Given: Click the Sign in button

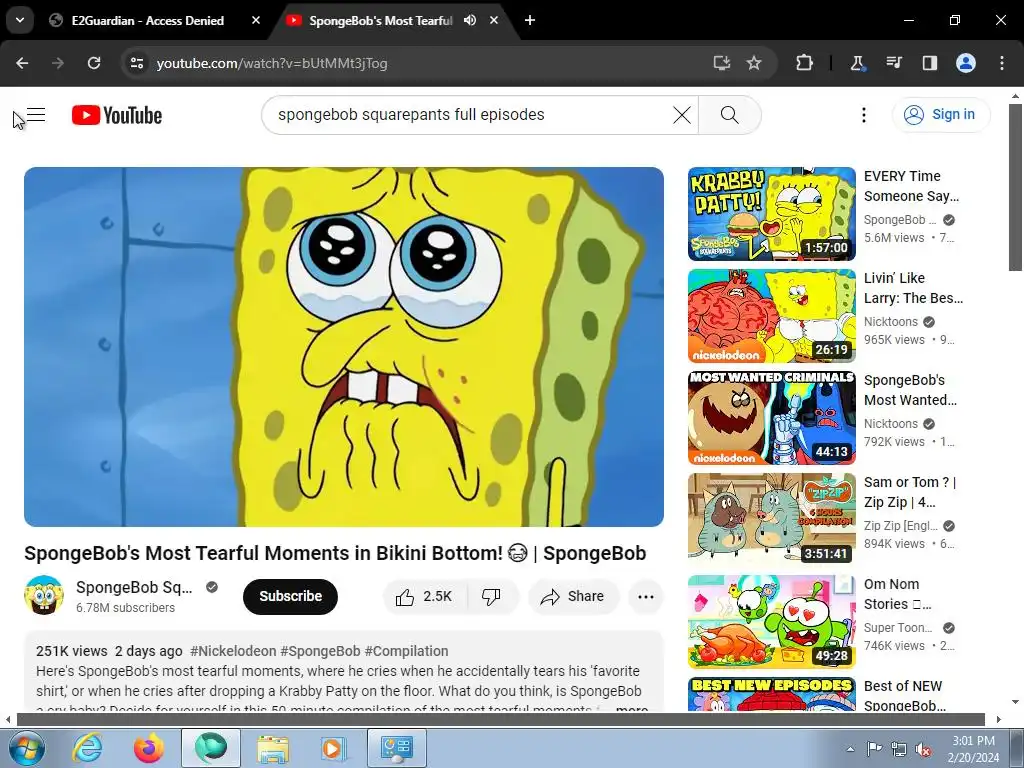Looking at the screenshot, I should pos(941,115).
